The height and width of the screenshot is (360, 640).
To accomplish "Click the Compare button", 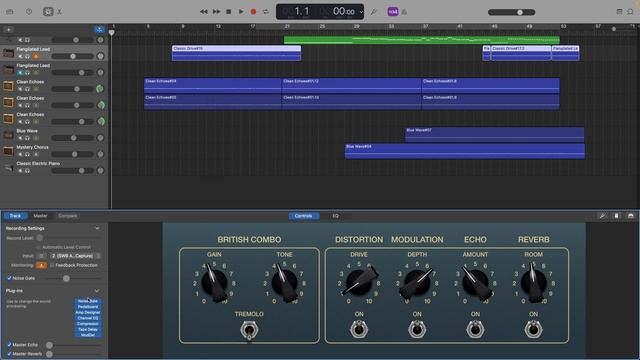I will [68, 216].
